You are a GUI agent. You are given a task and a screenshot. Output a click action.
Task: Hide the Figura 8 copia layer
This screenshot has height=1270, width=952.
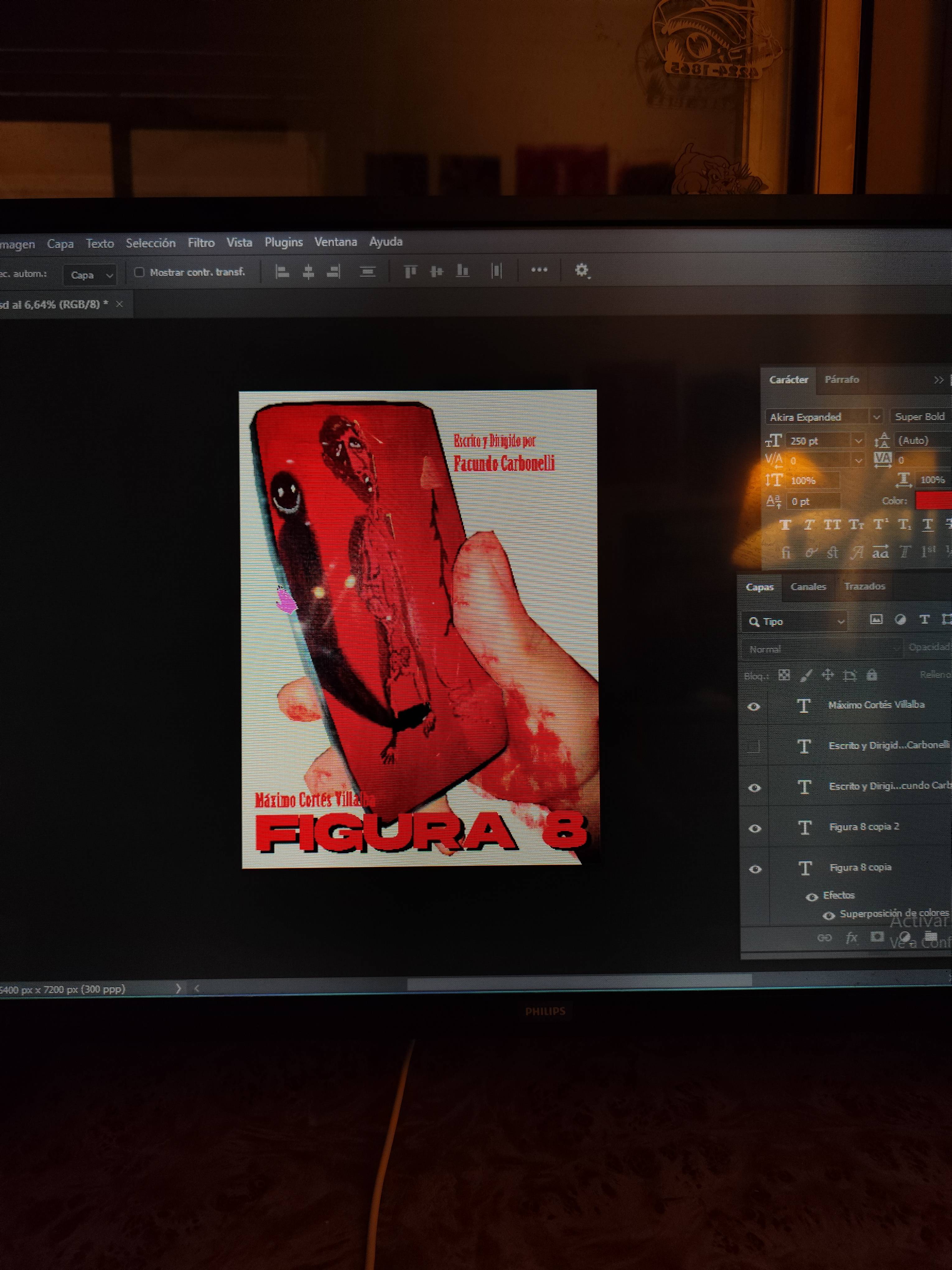[x=756, y=869]
